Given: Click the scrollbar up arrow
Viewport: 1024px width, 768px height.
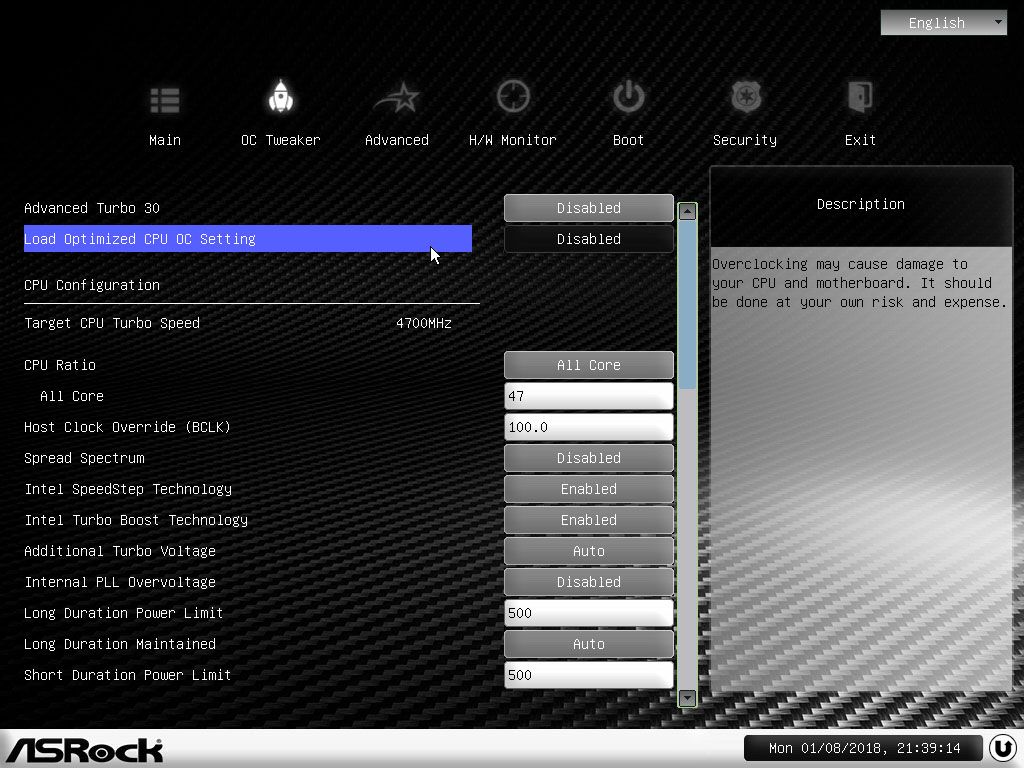Looking at the screenshot, I should 687,211.
